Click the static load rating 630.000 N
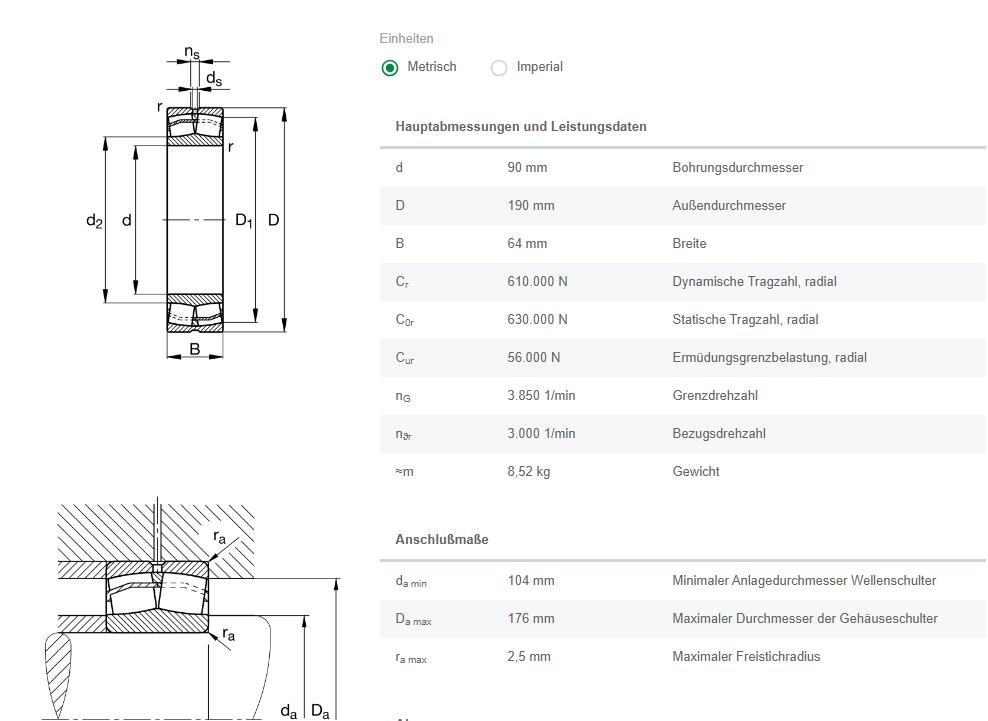The image size is (988, 721). (537, 320)
